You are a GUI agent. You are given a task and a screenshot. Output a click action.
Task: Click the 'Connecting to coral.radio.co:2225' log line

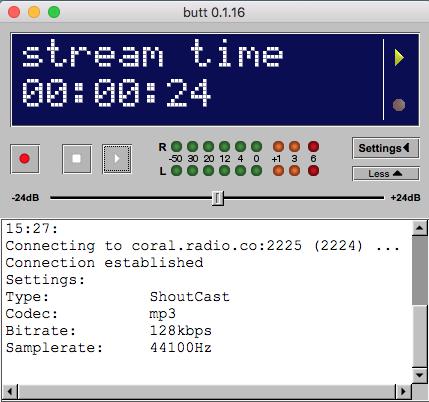[203, 246]
